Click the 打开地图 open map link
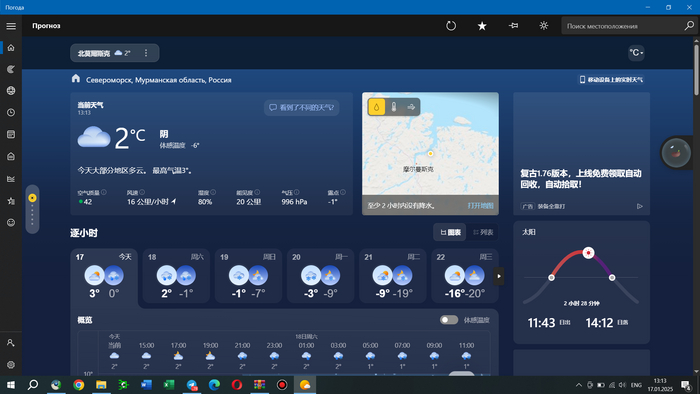700x394 pixels. [481, 205]
